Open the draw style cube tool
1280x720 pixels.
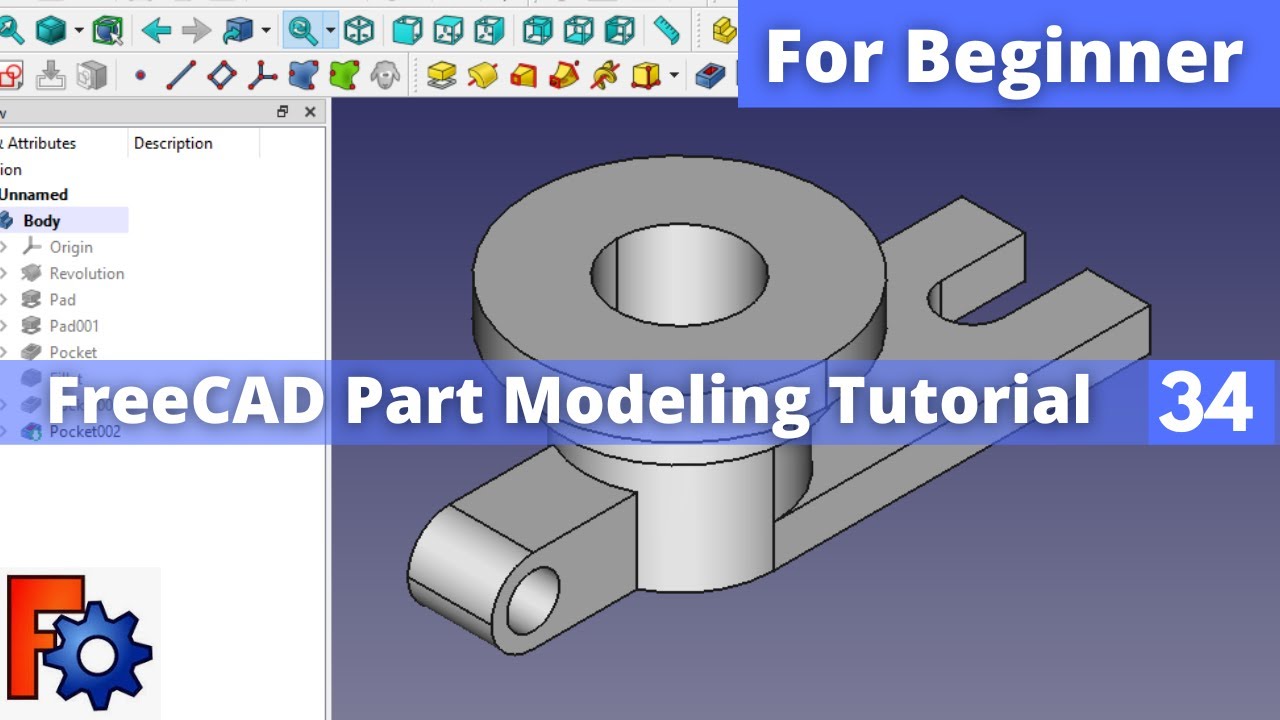51,31
